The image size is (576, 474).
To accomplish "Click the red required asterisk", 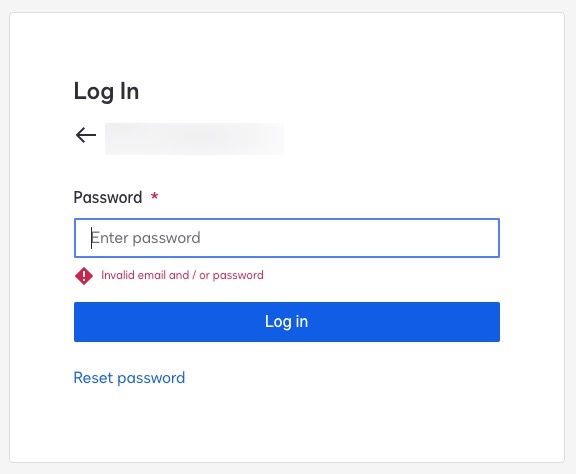I will click(155, 196).
